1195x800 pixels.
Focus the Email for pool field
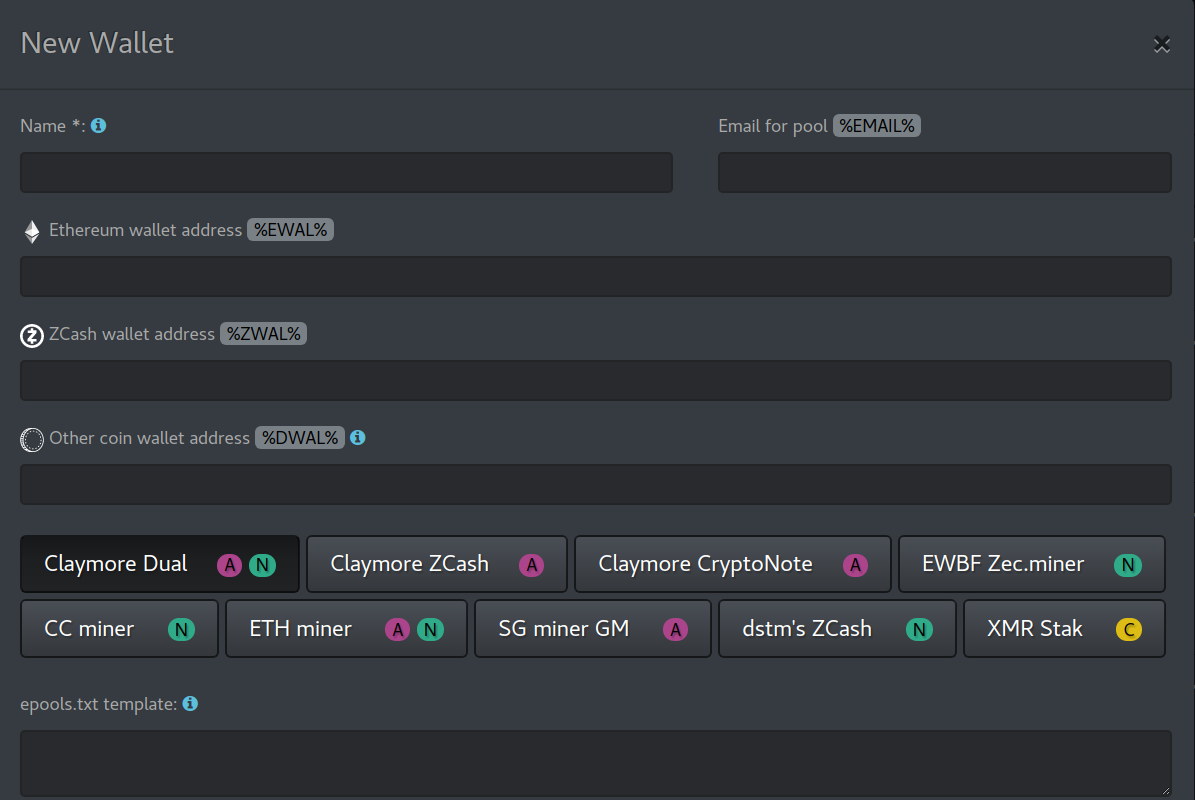point(944,172)
